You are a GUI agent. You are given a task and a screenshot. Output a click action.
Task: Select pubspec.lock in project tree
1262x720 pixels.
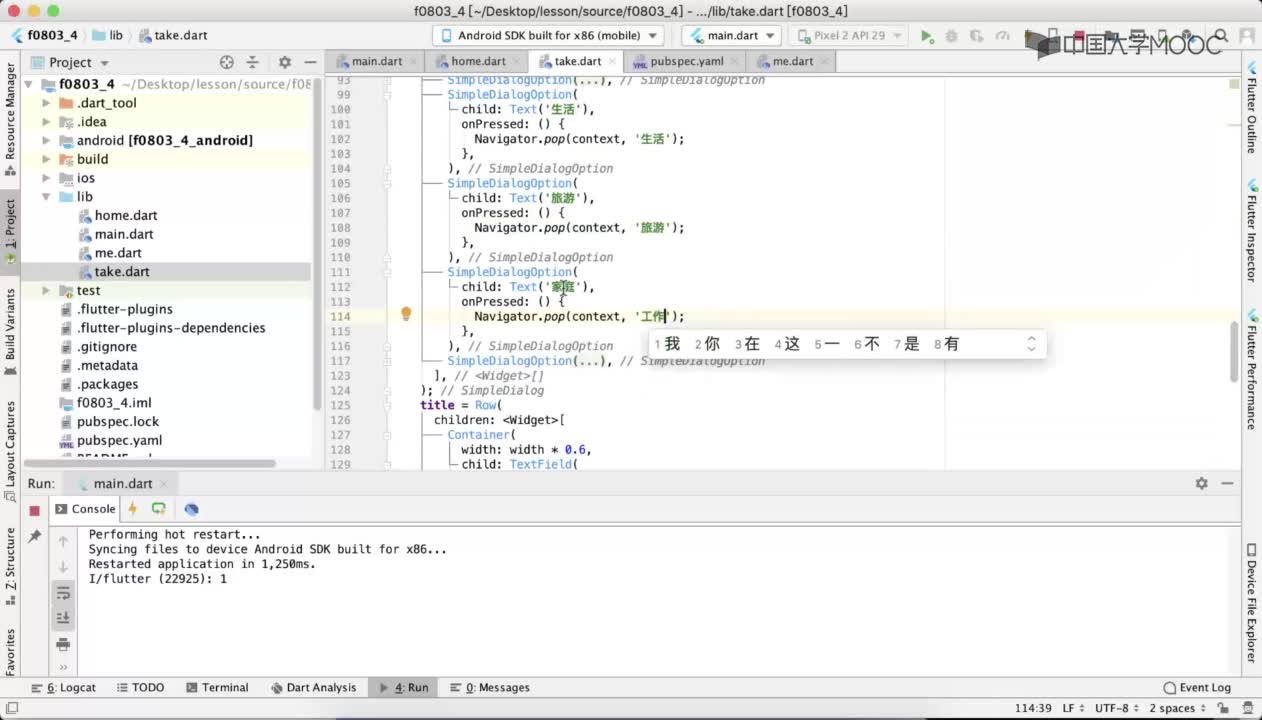click(118, 422)
